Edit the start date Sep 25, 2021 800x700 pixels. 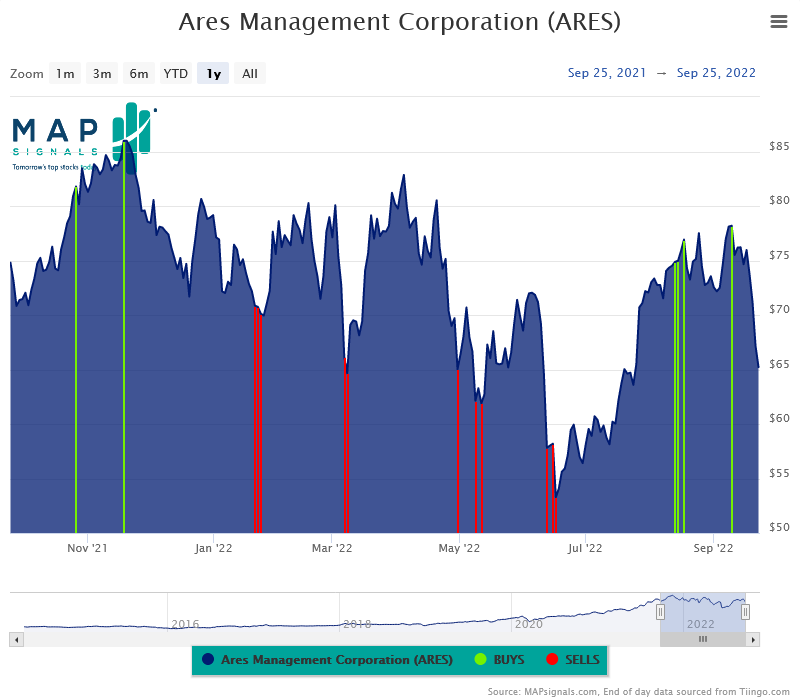point(607,73)
